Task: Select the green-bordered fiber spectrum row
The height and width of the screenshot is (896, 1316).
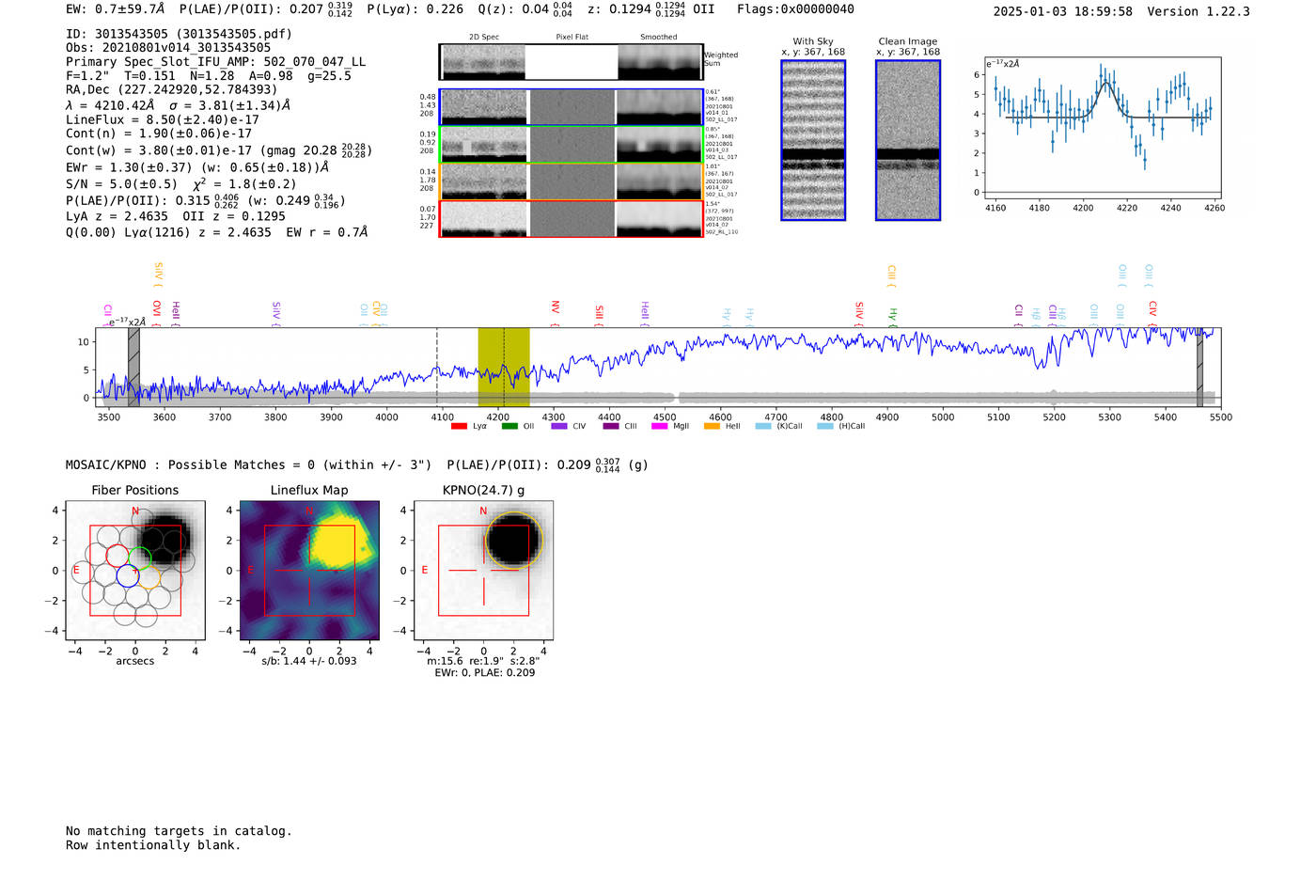Action: pyautogui.click(x=571, y=145)
